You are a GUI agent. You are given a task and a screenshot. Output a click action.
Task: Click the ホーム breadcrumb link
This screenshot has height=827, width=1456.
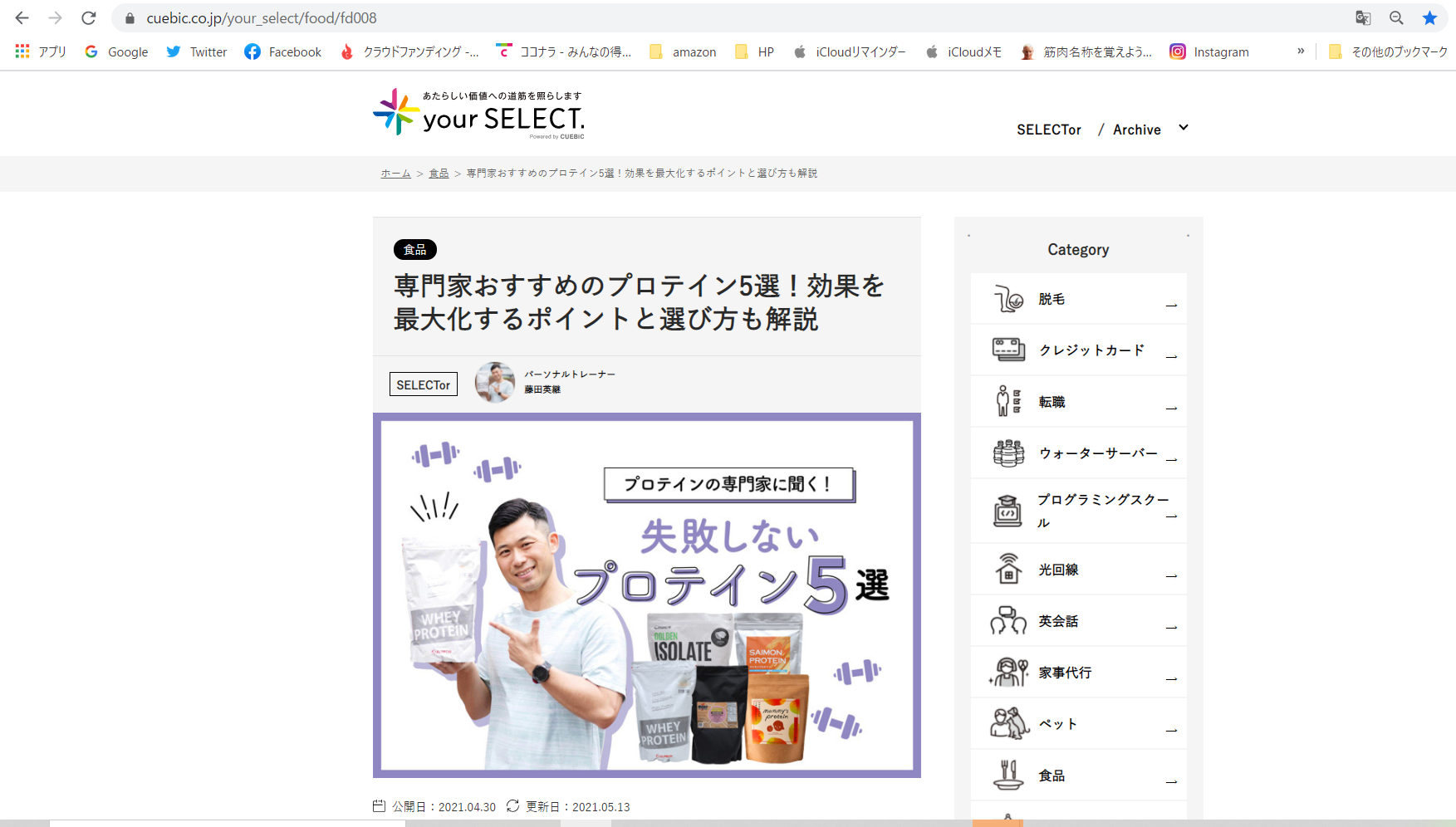(x=395, y=174)
